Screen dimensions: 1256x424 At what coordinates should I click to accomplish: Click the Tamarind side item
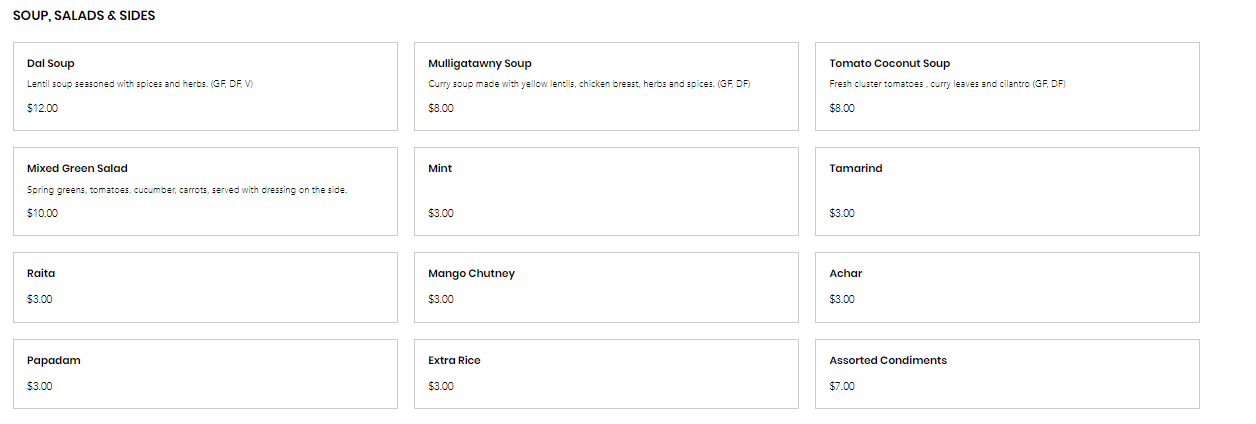click(855, 168)
